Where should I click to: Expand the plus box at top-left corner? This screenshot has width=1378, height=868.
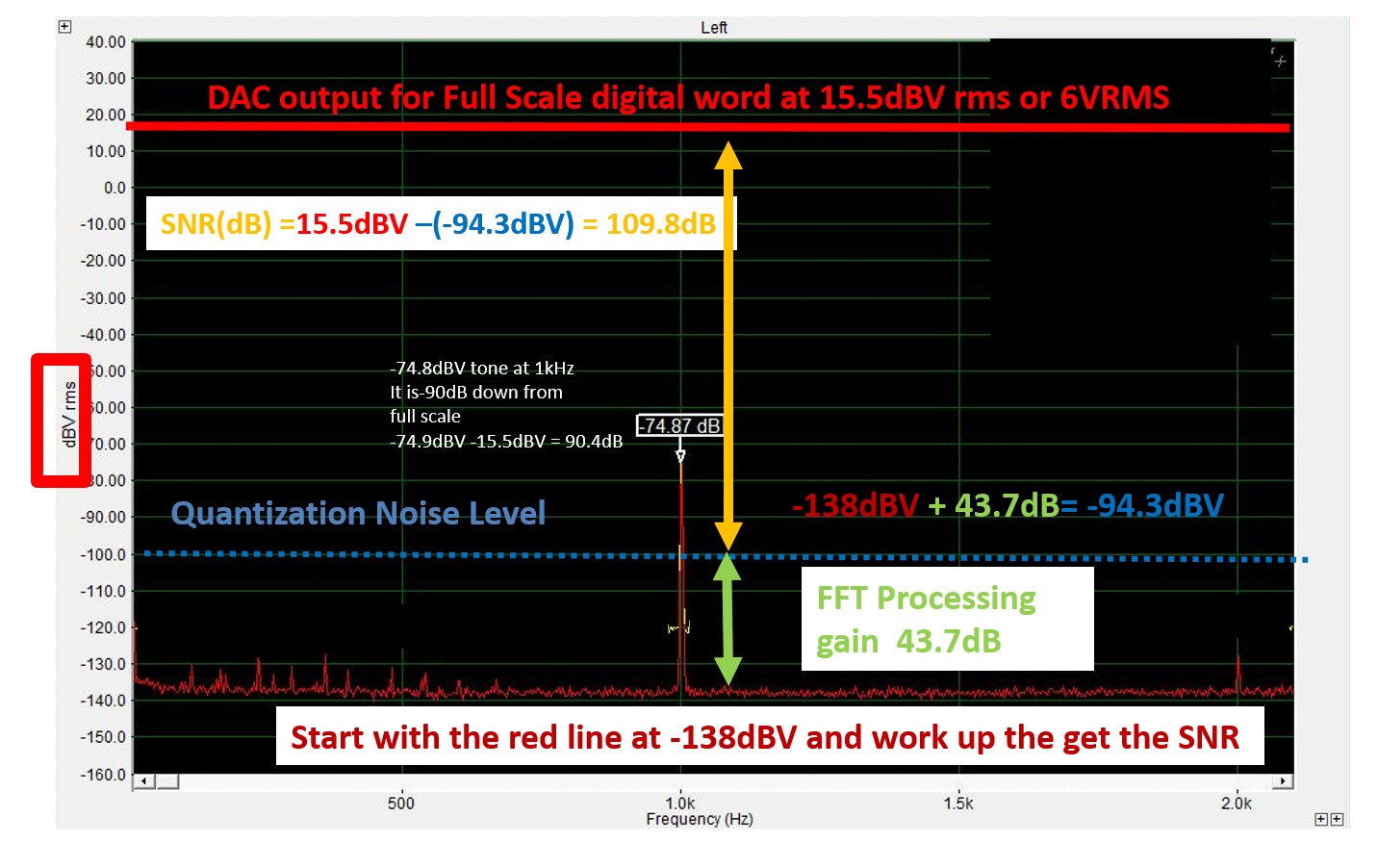pos(64,27)
